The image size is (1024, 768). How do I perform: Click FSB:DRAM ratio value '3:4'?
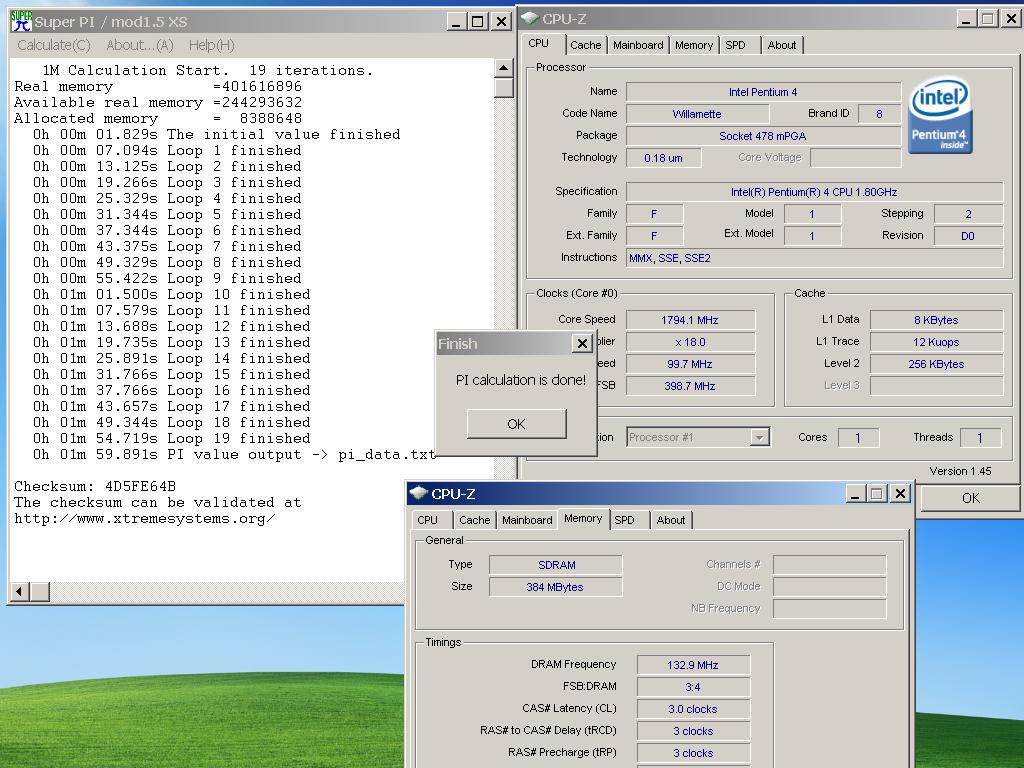click(x=693, y=687)
